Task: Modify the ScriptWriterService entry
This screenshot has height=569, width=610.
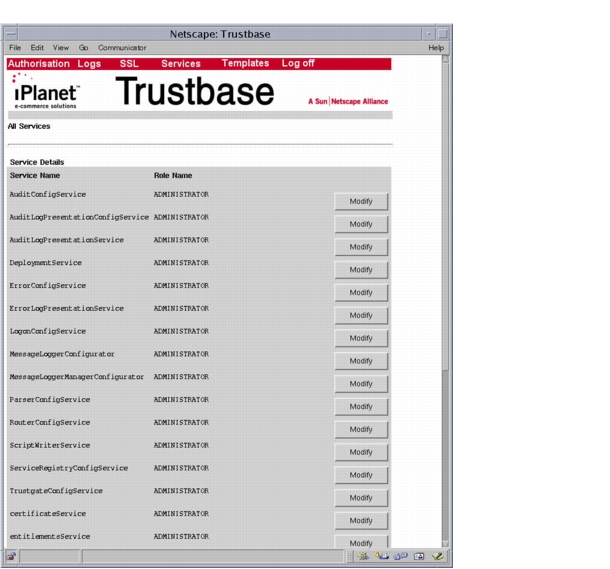Action: 361,452
